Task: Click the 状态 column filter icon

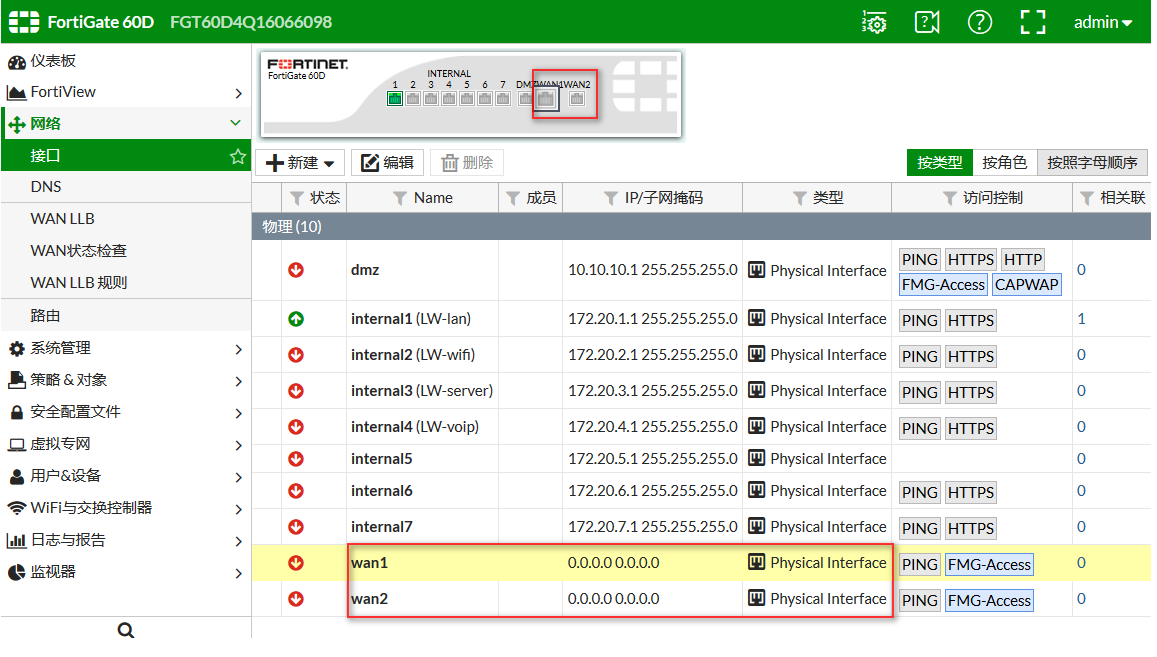Action: click(297, 198)
